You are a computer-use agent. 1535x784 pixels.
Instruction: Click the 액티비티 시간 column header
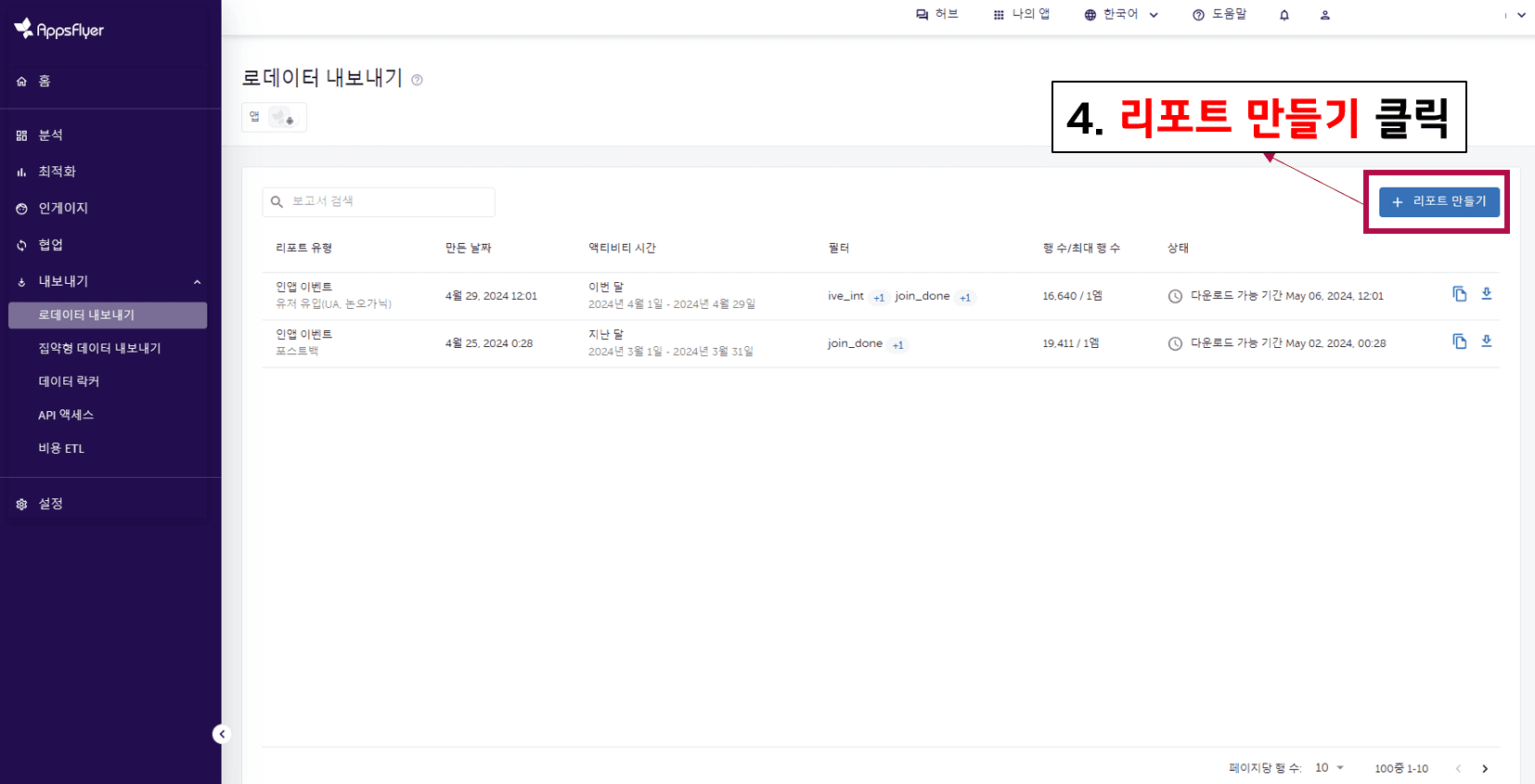click(622, 248)
